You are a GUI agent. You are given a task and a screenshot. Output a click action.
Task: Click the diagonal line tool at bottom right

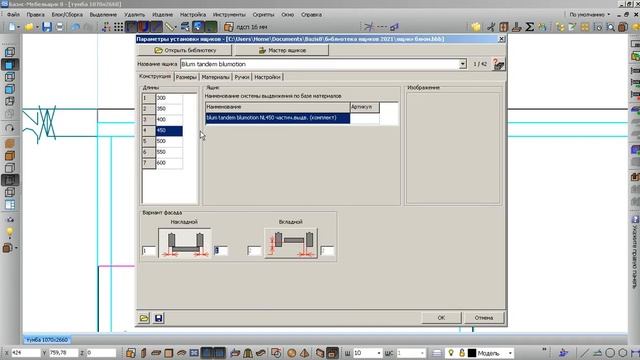(584, 353)
